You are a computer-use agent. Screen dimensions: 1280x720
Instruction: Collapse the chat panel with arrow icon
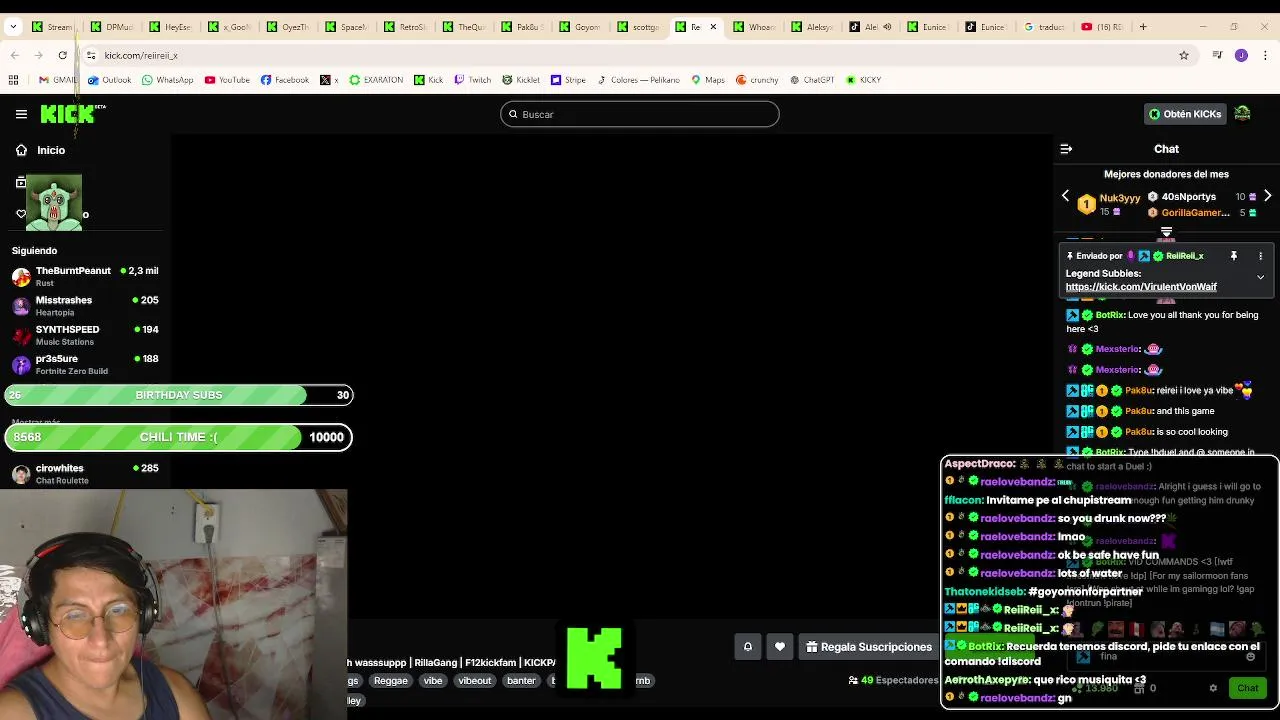pyautogui.click(x=1066, y=149)
